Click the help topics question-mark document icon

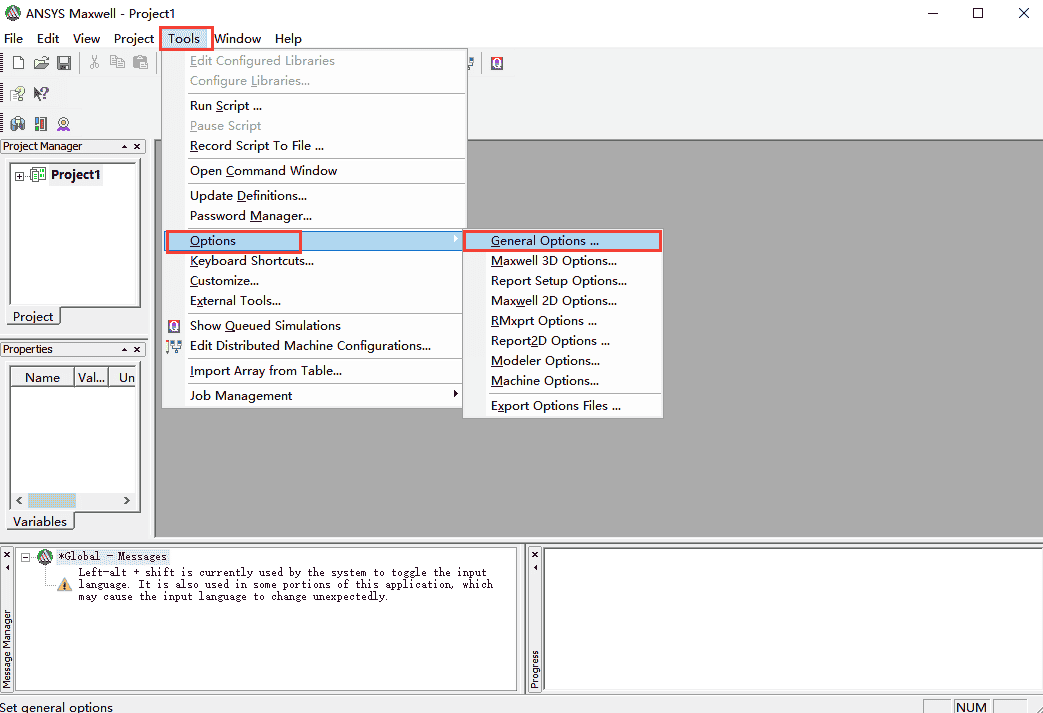[17, 93]
